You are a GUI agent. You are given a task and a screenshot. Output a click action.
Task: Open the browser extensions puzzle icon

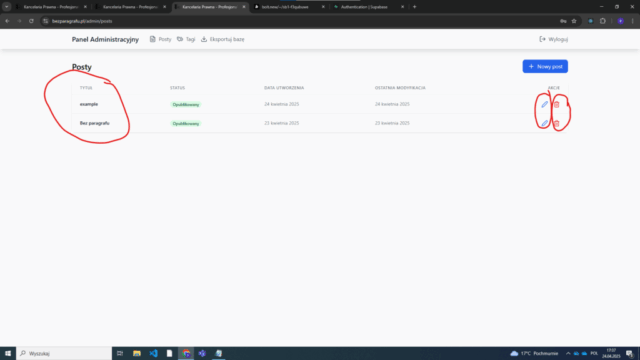tap(603, 21)
